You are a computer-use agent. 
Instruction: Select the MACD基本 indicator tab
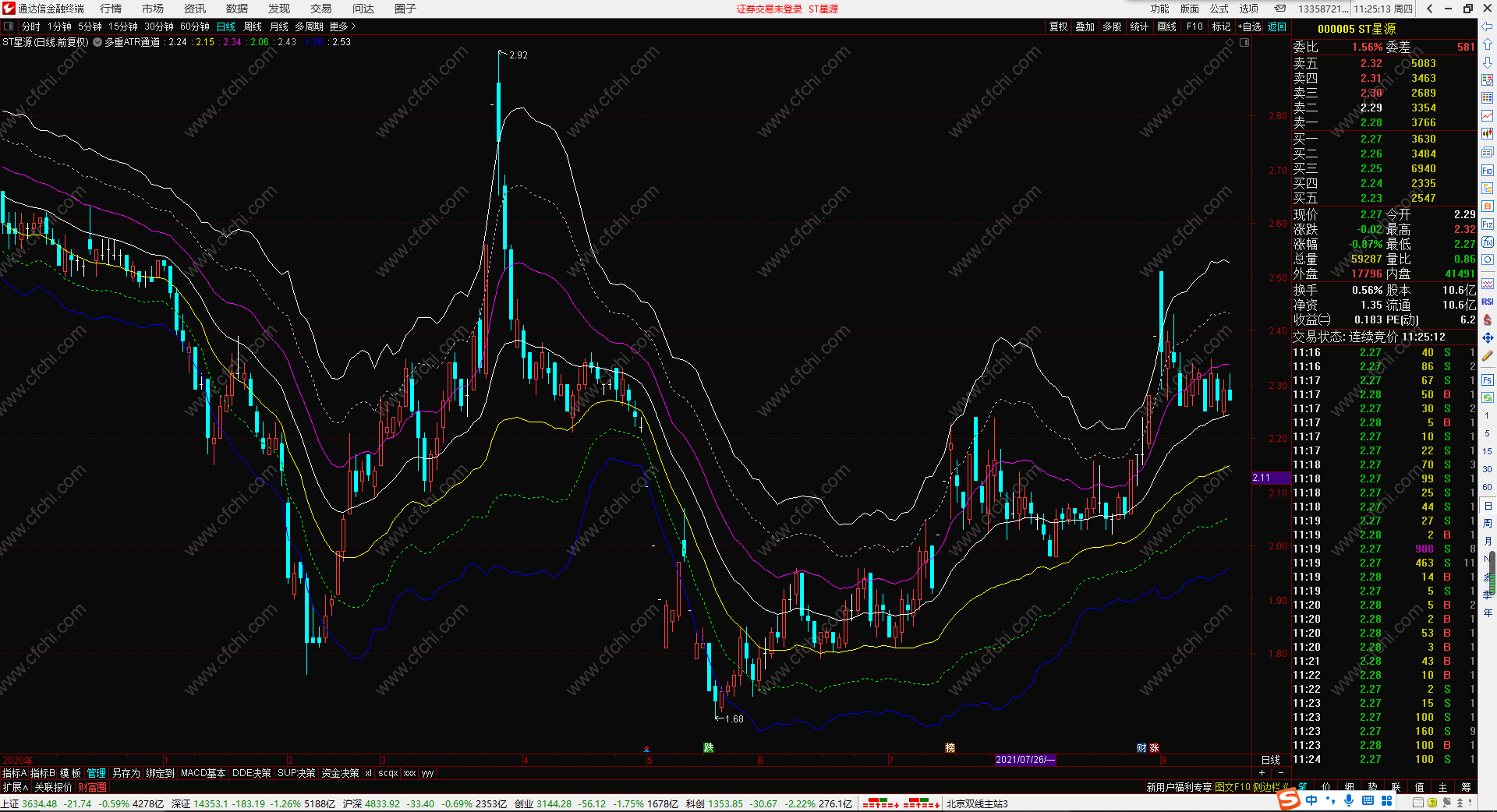pos(203,773)
